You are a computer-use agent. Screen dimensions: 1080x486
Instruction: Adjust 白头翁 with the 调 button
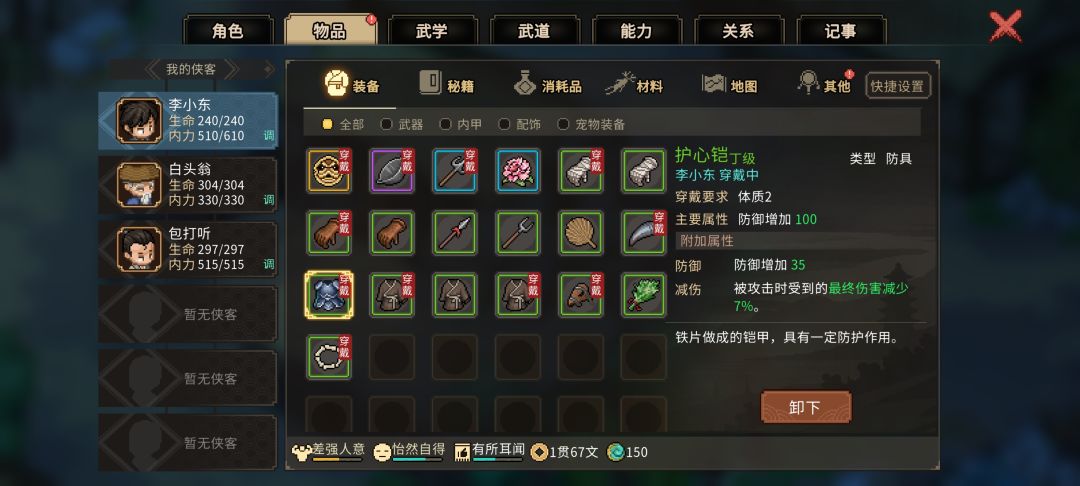tap(269, 200)
